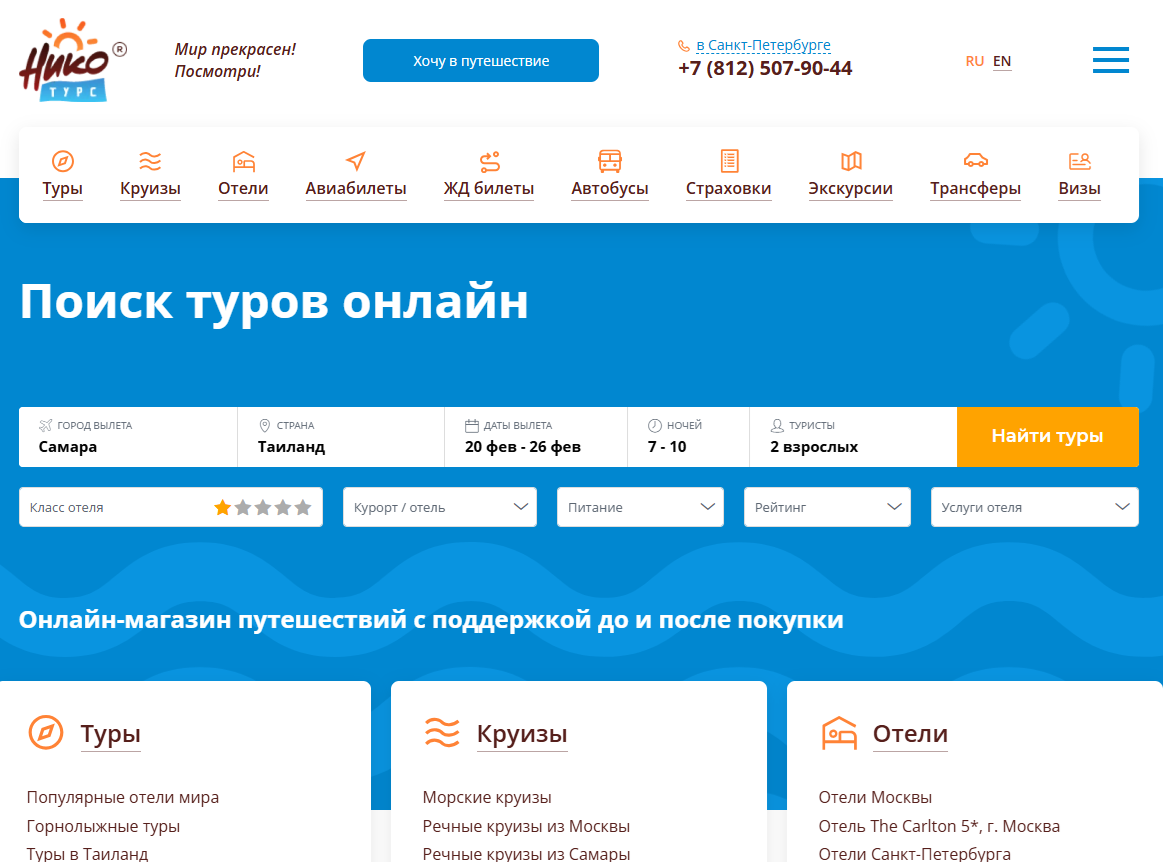Viewport: 1163px width, 862px height.
Task: Set hotel class to two stars
Action: click(x=243, y=508)
